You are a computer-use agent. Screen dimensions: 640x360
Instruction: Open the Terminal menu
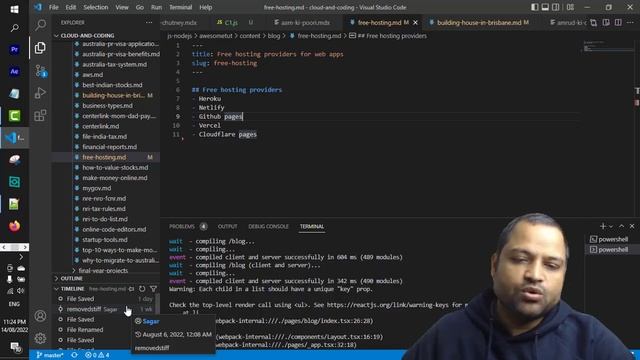180,7
